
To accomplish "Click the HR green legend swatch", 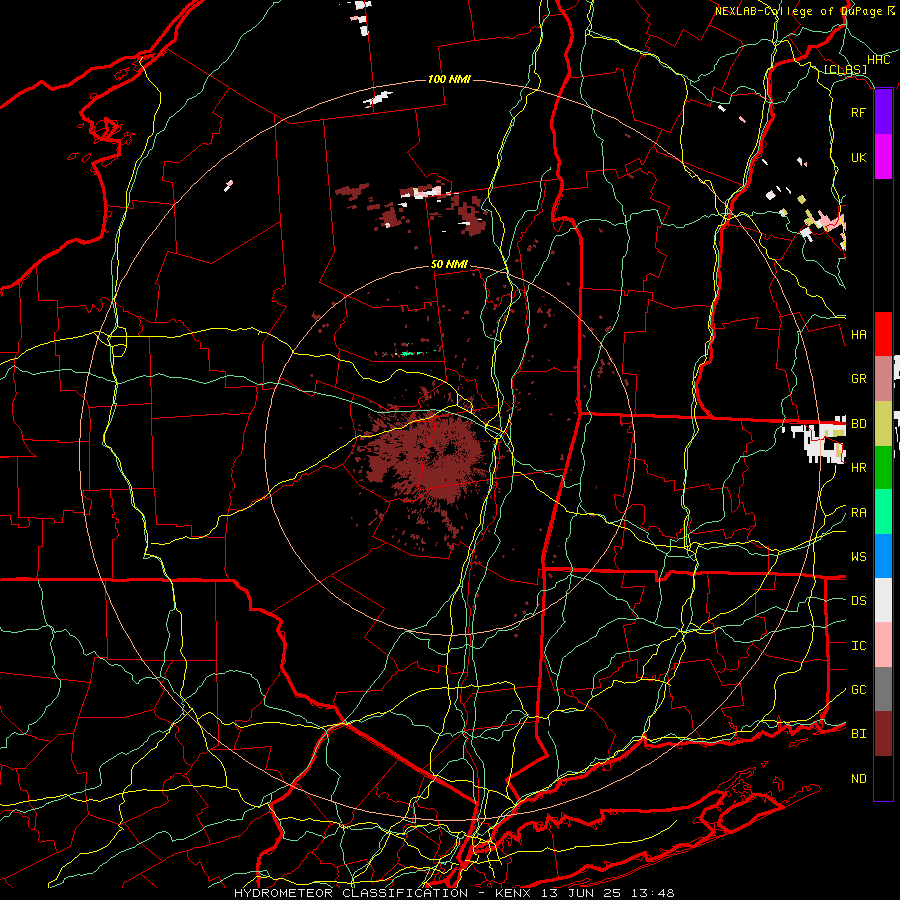I will click(x=883, y=467).
